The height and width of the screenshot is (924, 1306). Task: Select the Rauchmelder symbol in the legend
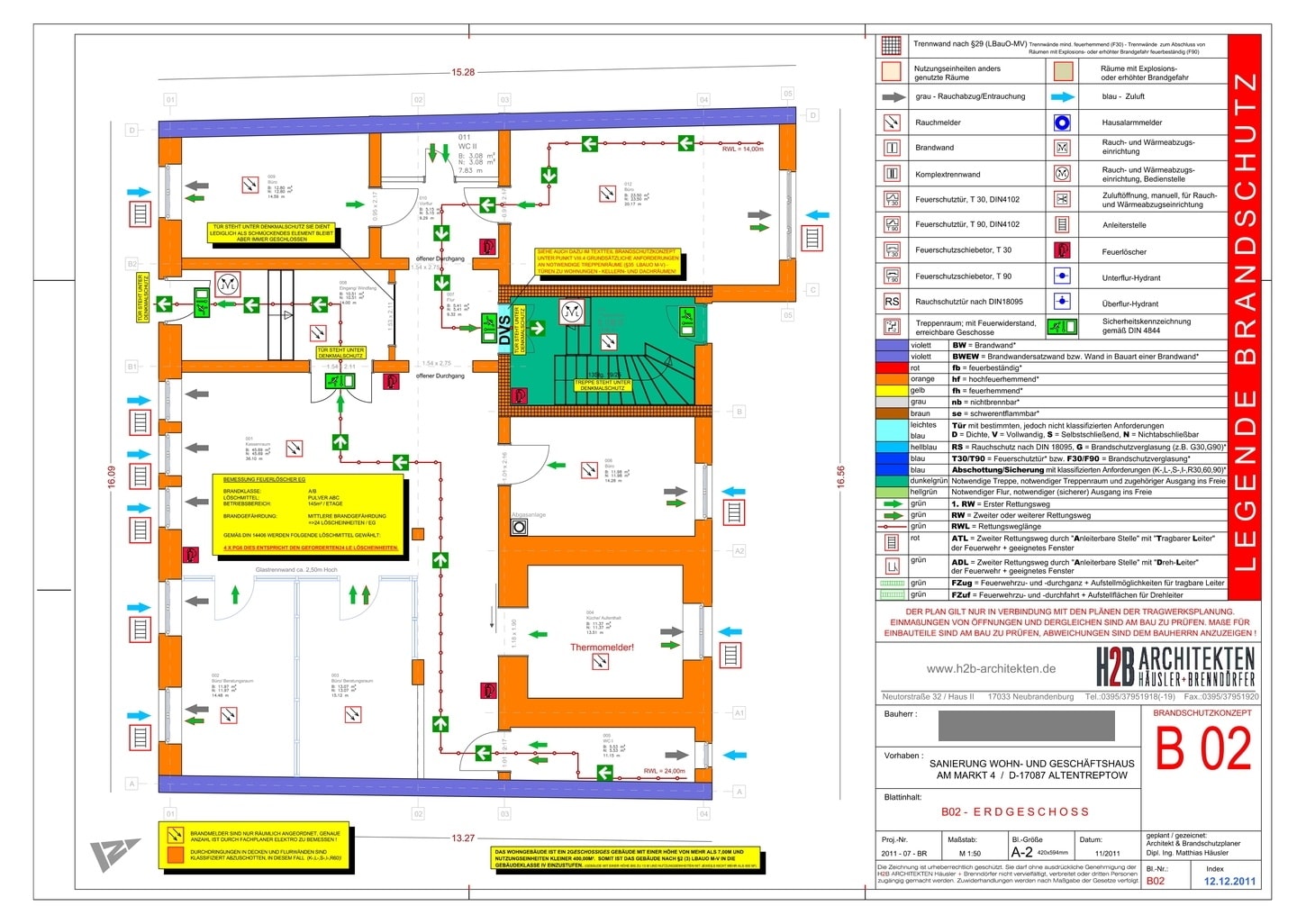(x=892, y=122)
